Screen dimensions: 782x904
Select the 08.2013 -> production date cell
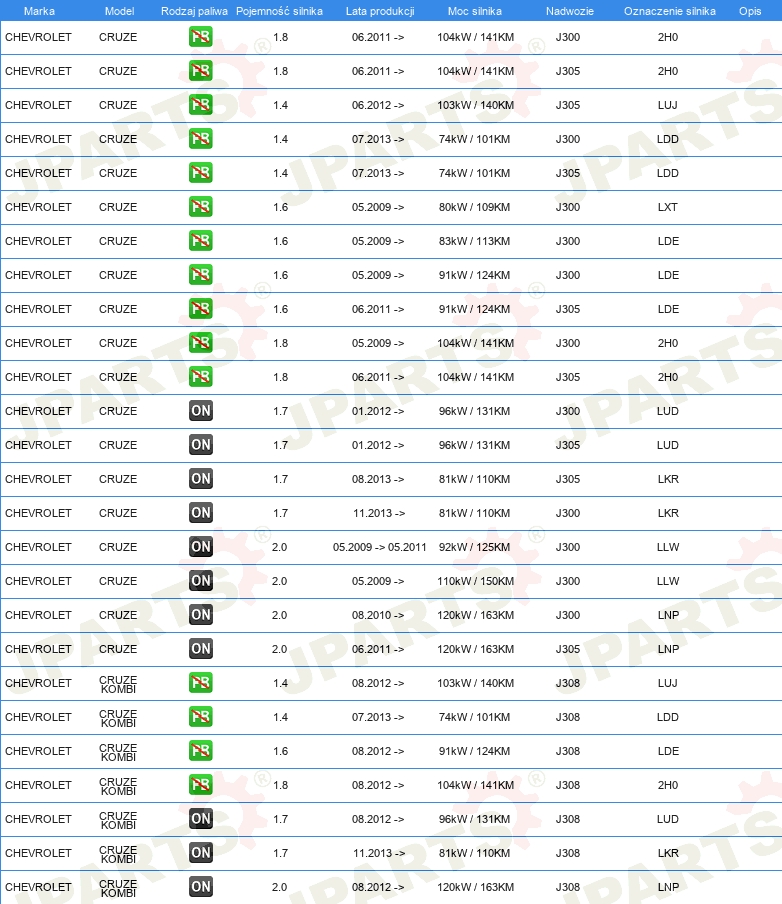tap(378, 479)
